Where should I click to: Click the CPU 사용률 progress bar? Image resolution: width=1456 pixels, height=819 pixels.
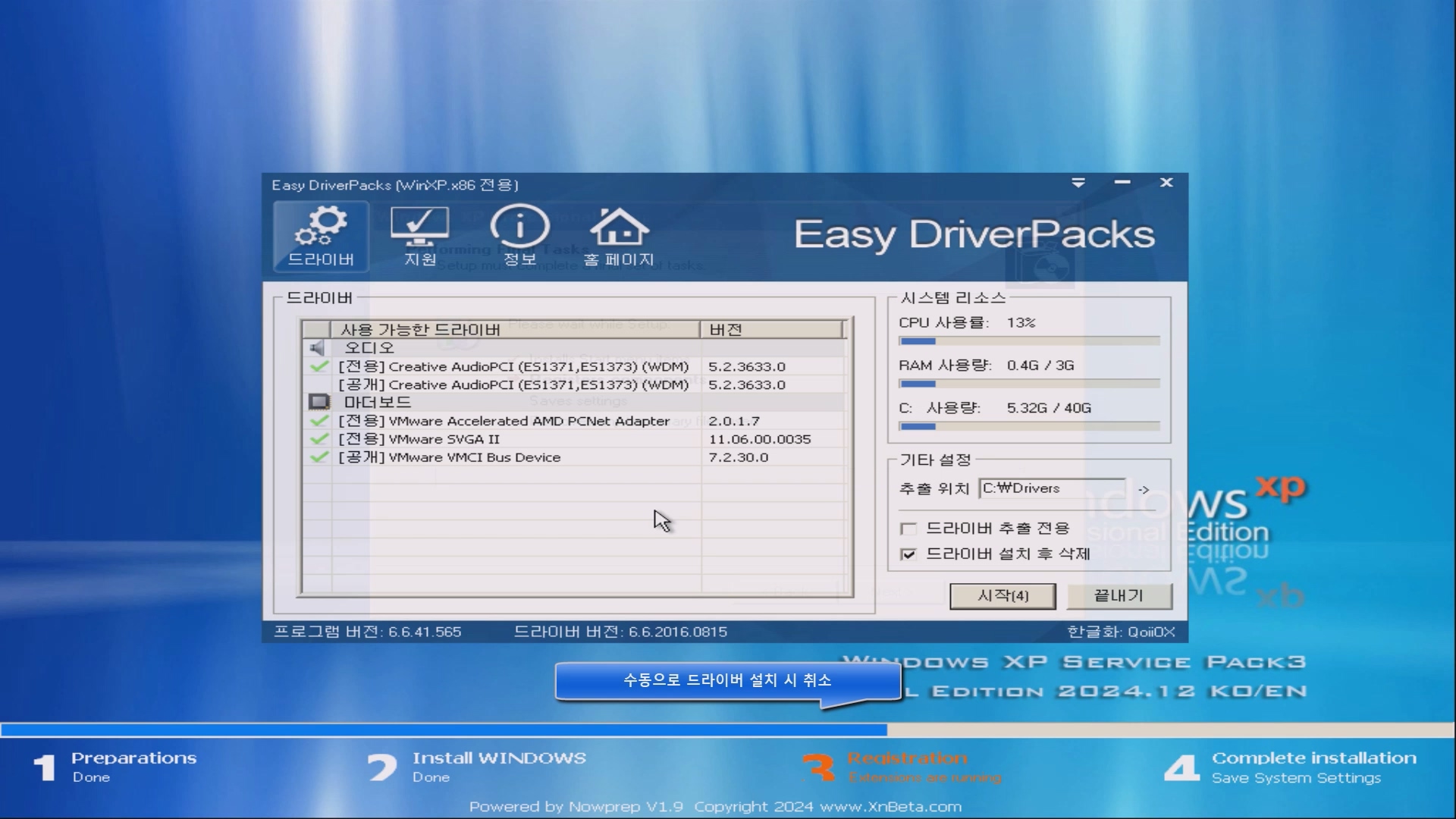pos(1028,341)
